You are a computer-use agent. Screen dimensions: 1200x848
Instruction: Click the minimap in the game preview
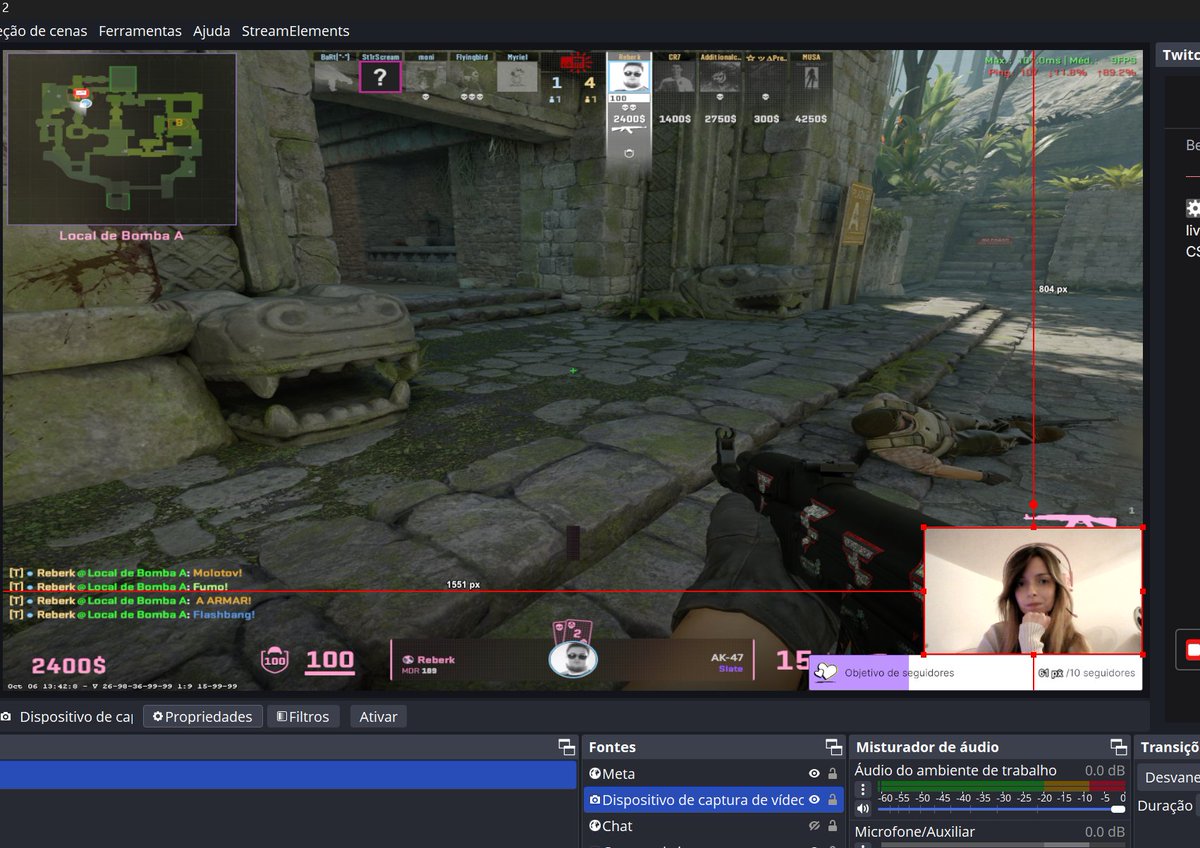click(122, 139)
